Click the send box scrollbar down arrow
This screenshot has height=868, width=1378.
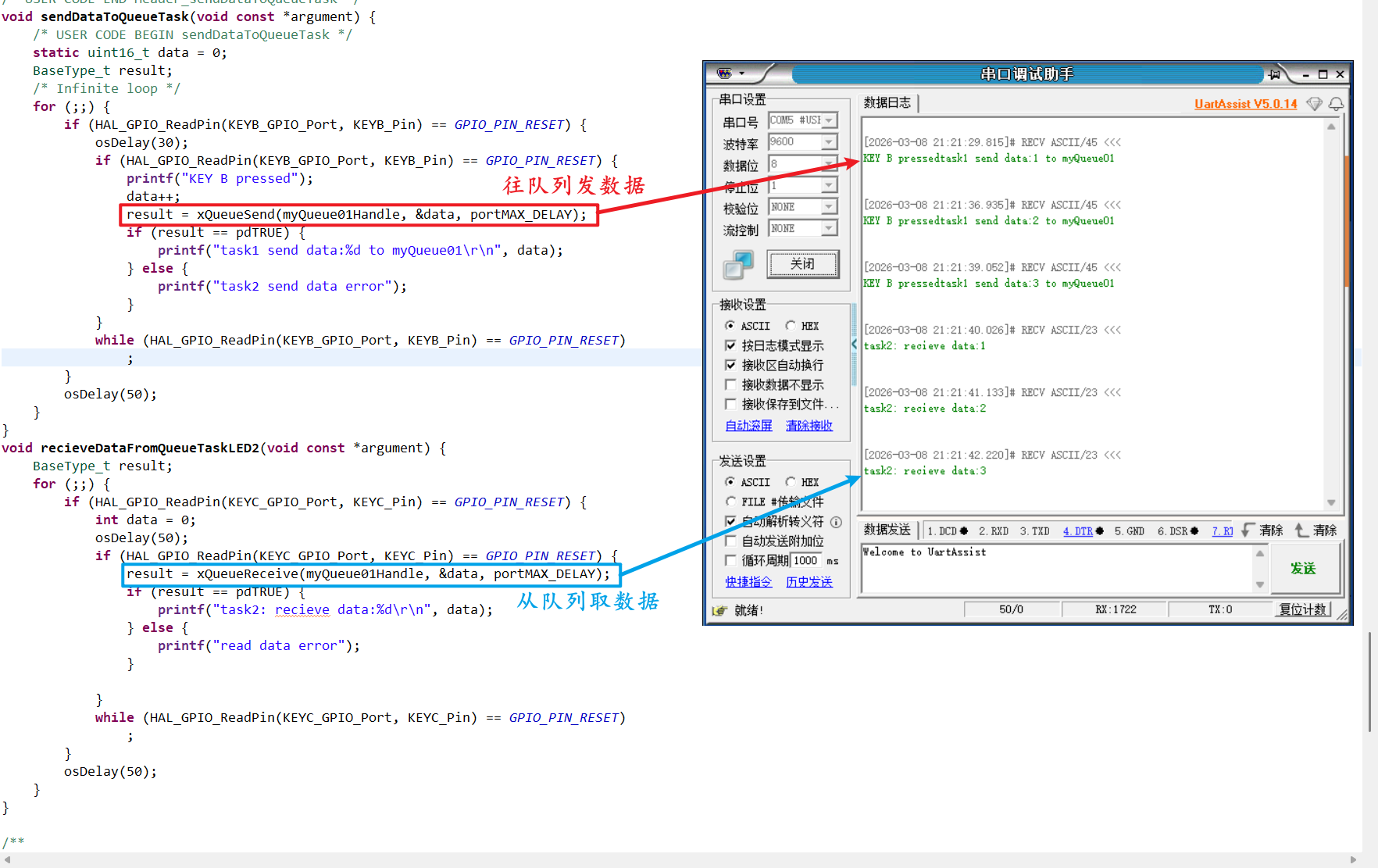pyautogui.click(x=1260, y=584)
